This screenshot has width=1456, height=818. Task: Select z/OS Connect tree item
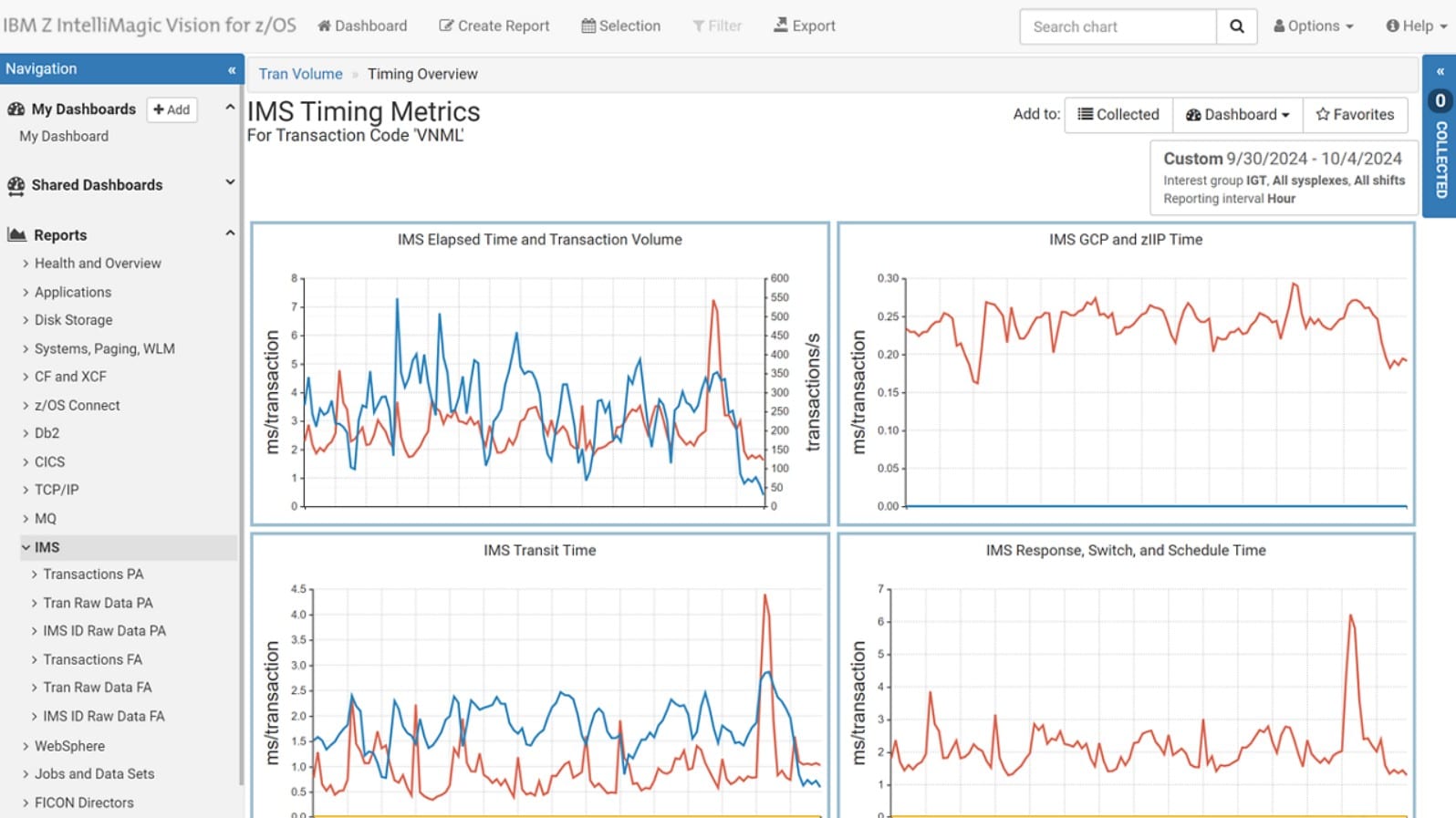click(78, 406)
